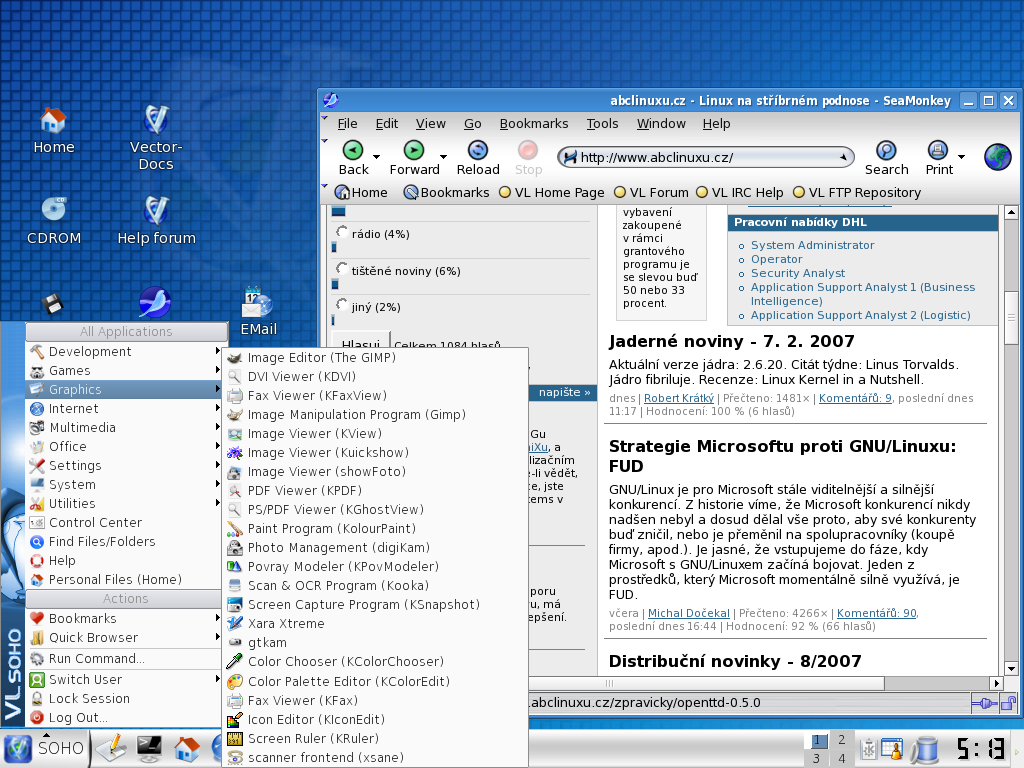Switch to virtual desktop 4 in pager
The height and width of the screenshot is (768, 1024).
[841, 758]
